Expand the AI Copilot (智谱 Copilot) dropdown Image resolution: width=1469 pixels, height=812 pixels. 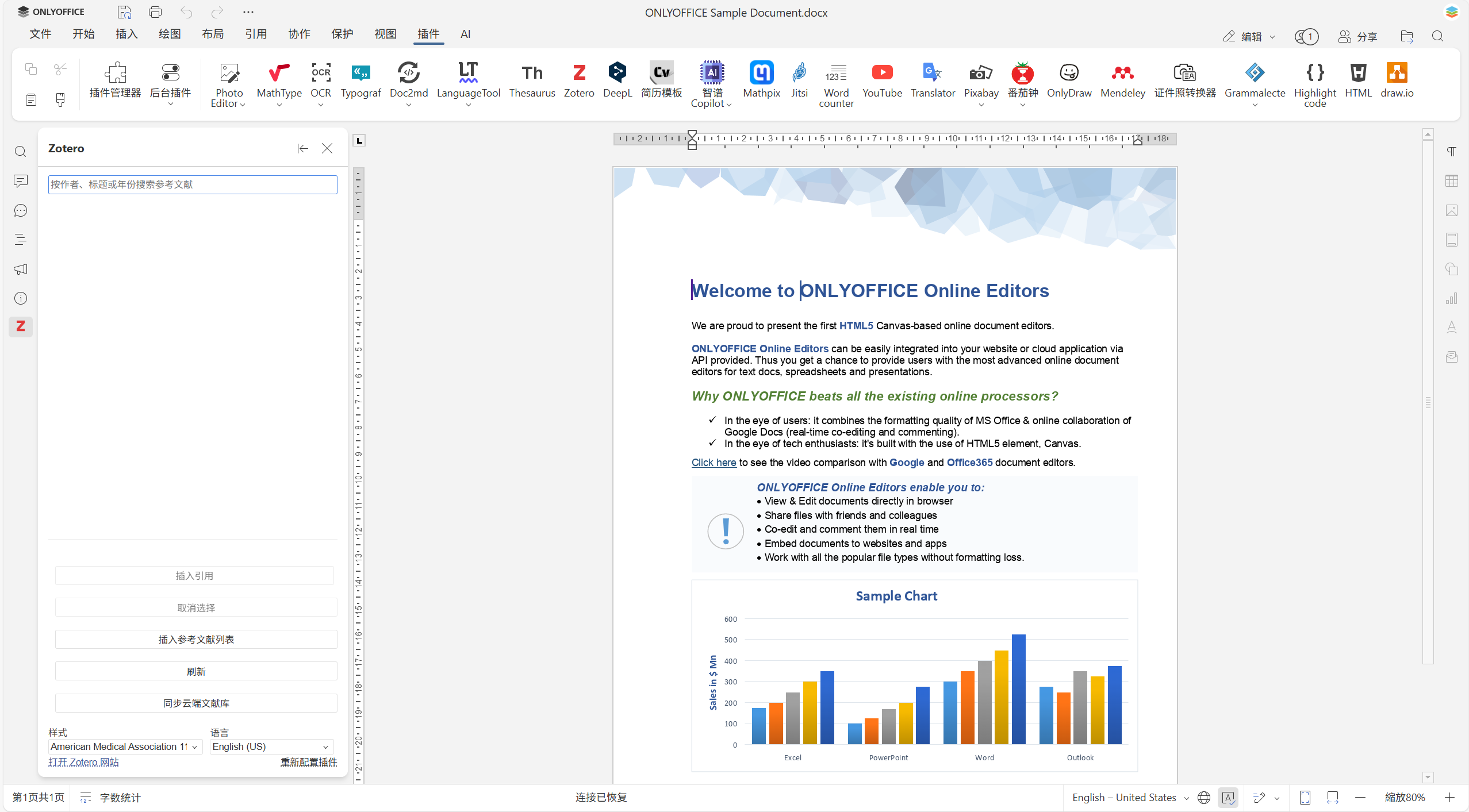[x=728, y=105]
